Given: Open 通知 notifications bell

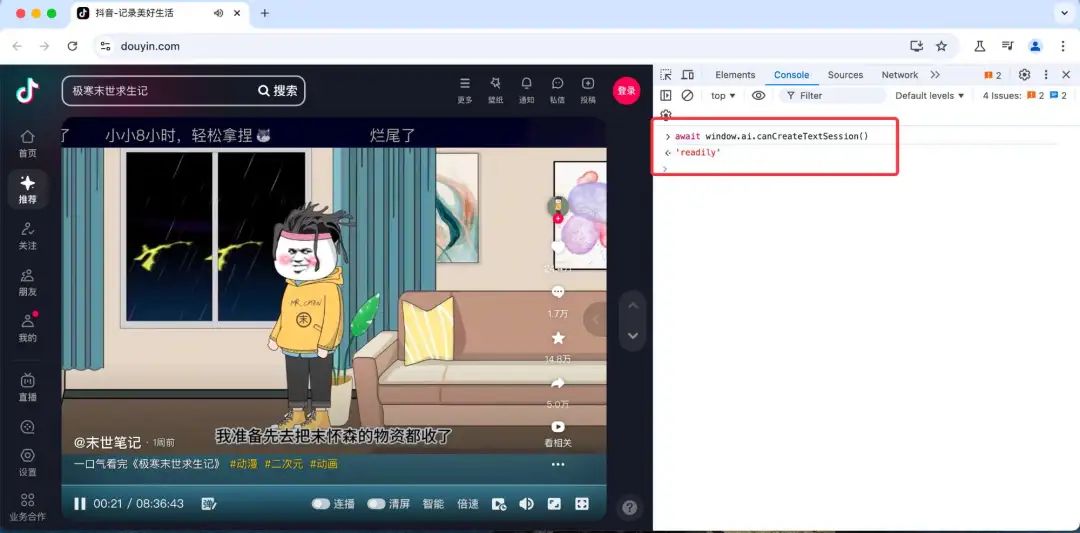Looking at the screenshot, I should (526, 90).
